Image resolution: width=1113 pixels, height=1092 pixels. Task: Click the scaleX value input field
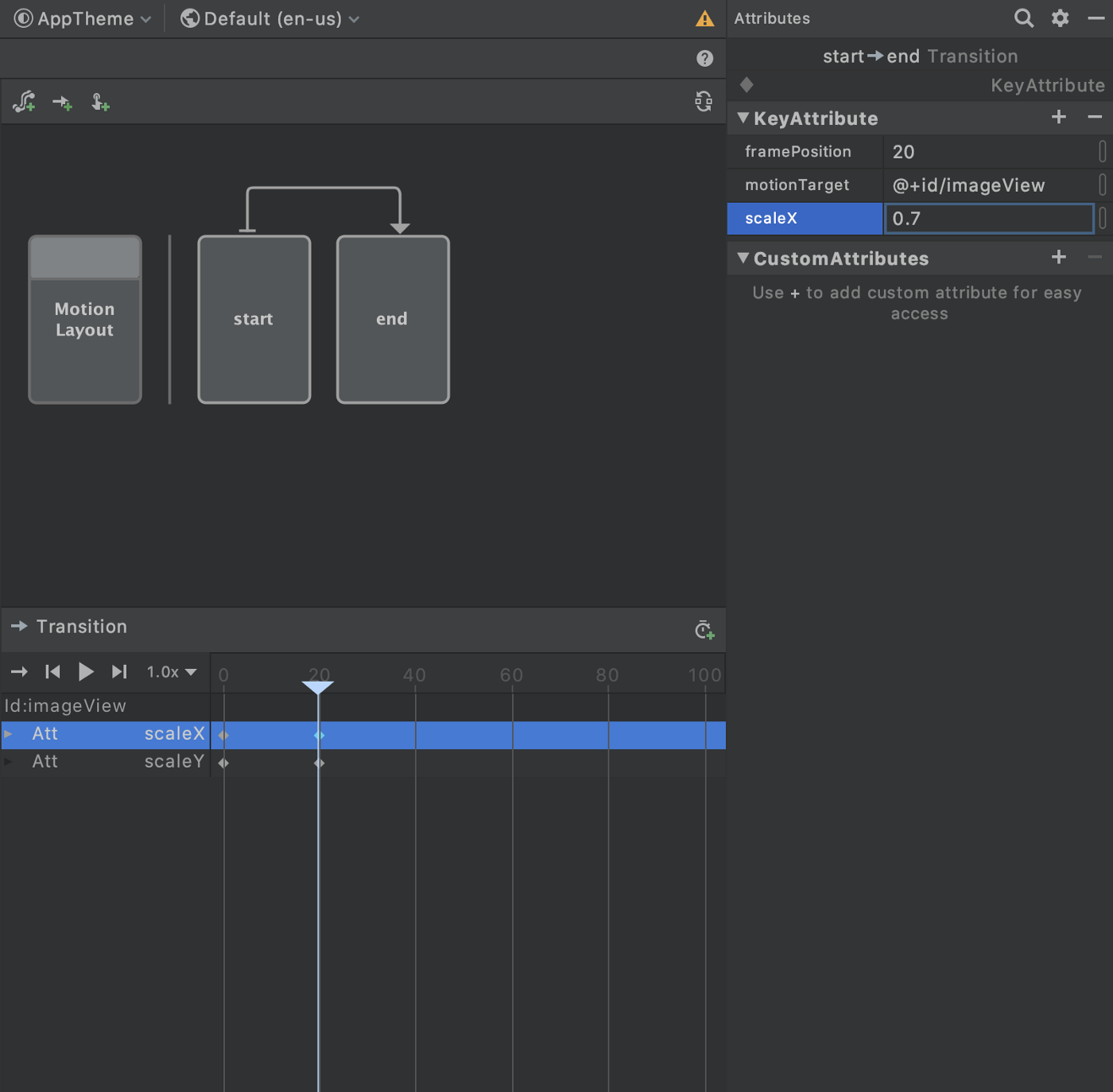coord(989,219)
